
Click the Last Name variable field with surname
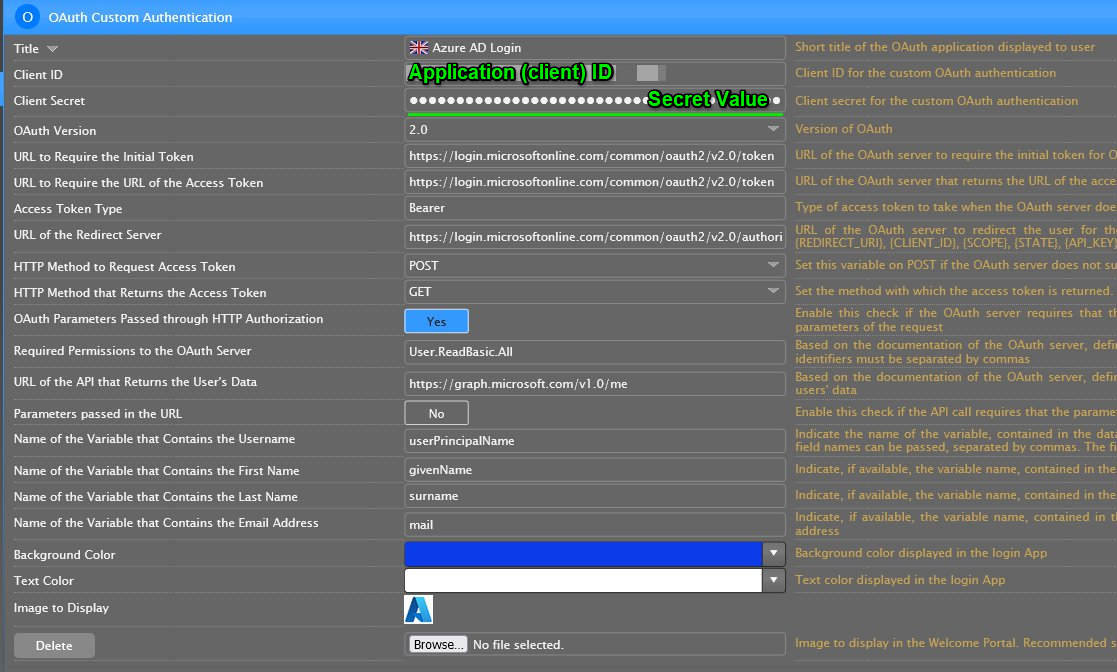pos(595,496)
